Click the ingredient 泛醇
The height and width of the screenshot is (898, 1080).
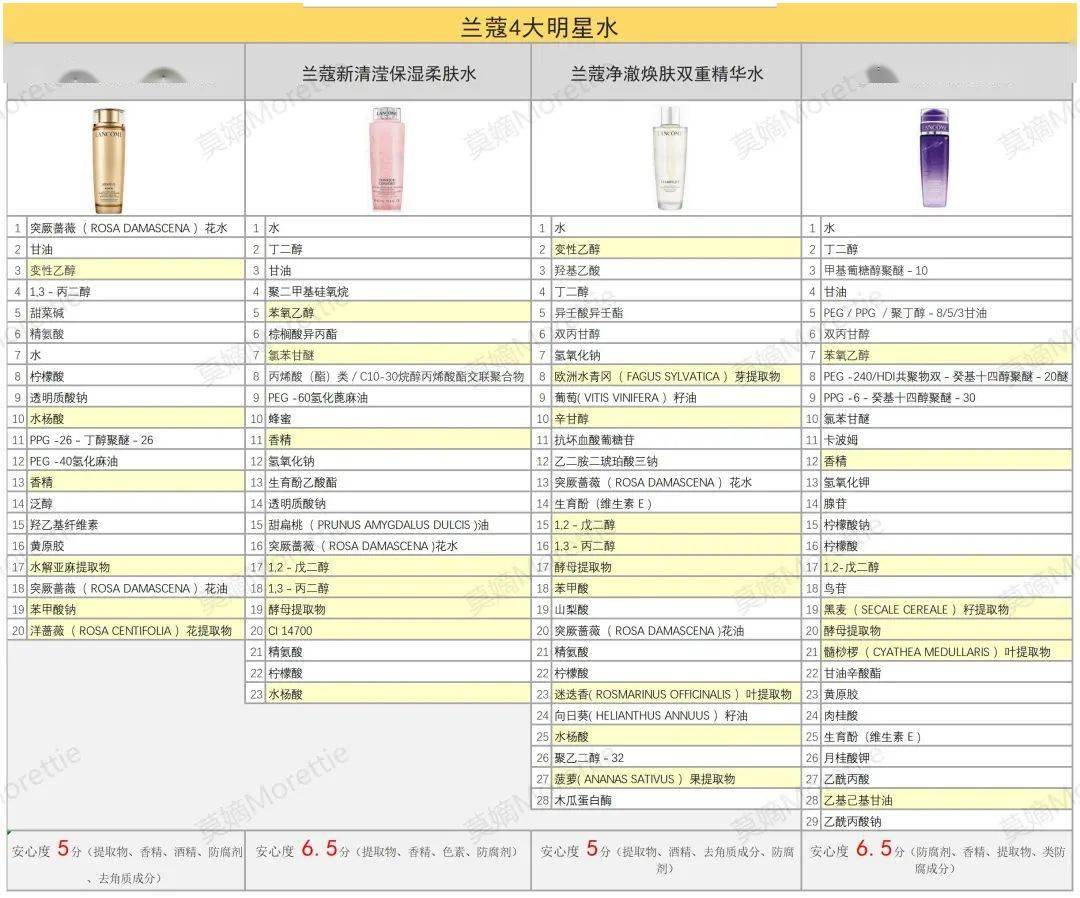coord(41,503)
